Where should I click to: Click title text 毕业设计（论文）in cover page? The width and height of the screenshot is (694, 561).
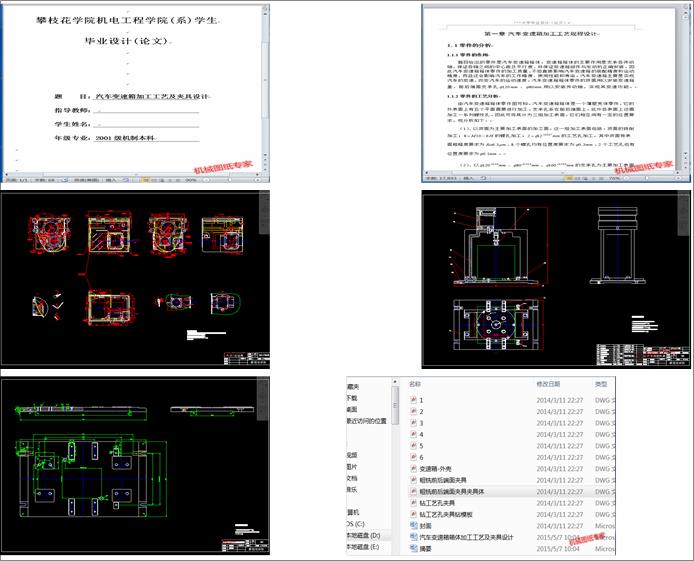127,41
